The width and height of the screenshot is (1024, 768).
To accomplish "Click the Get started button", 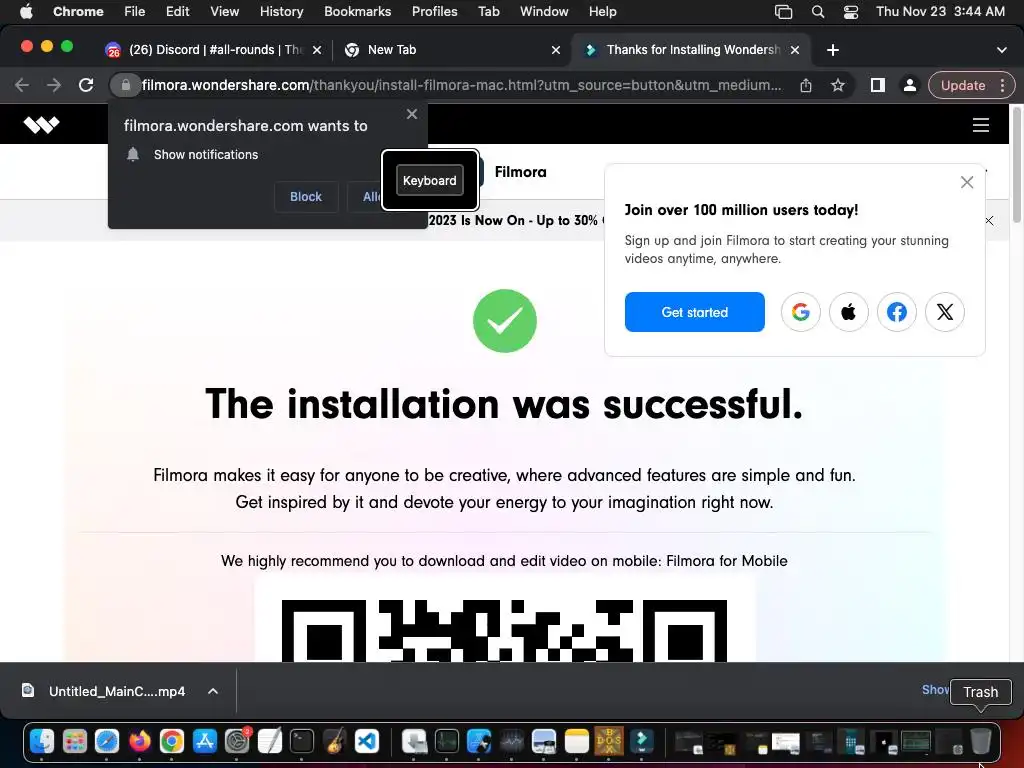I will coord(694,312).
